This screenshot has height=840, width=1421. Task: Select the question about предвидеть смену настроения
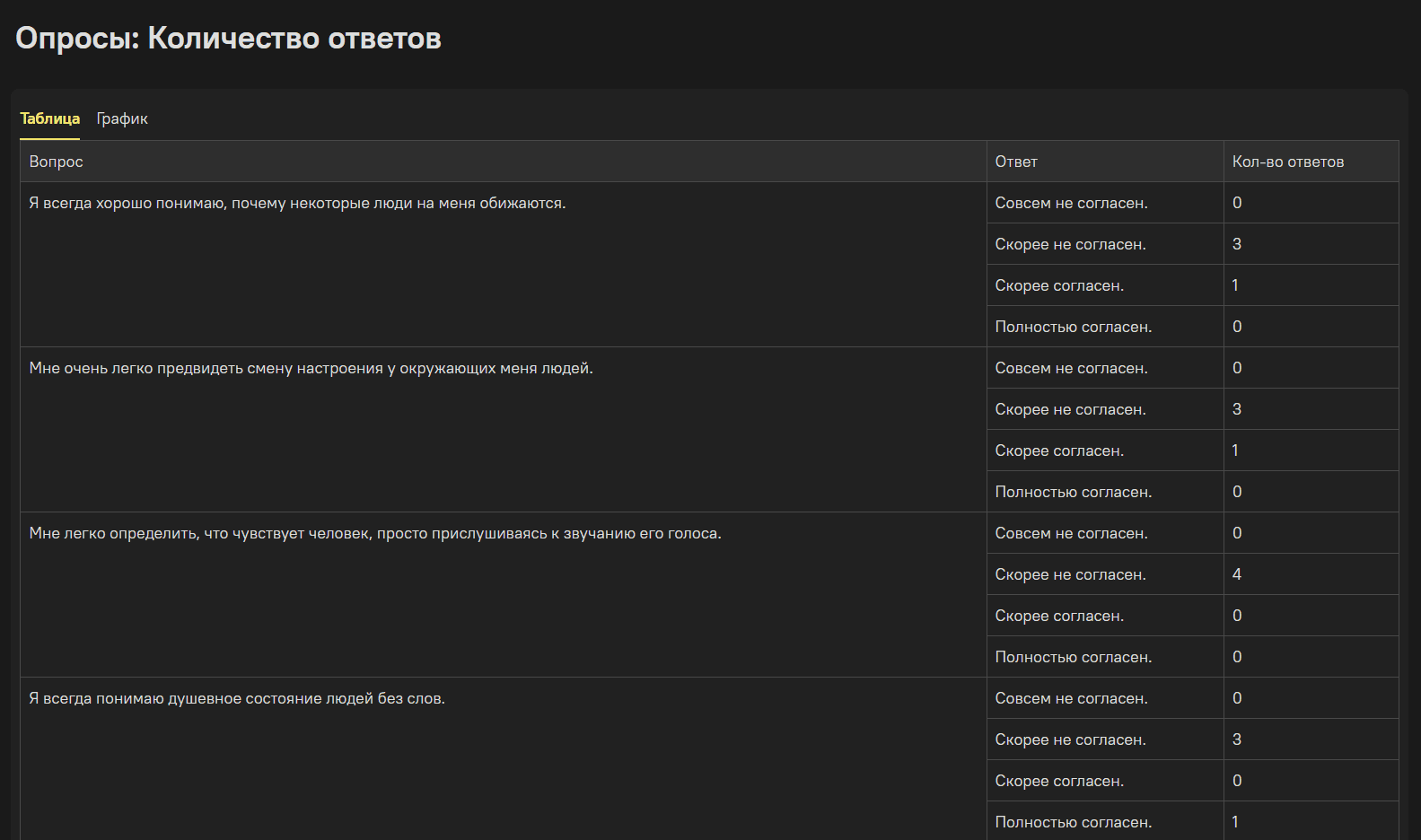[x=311, y=368]
